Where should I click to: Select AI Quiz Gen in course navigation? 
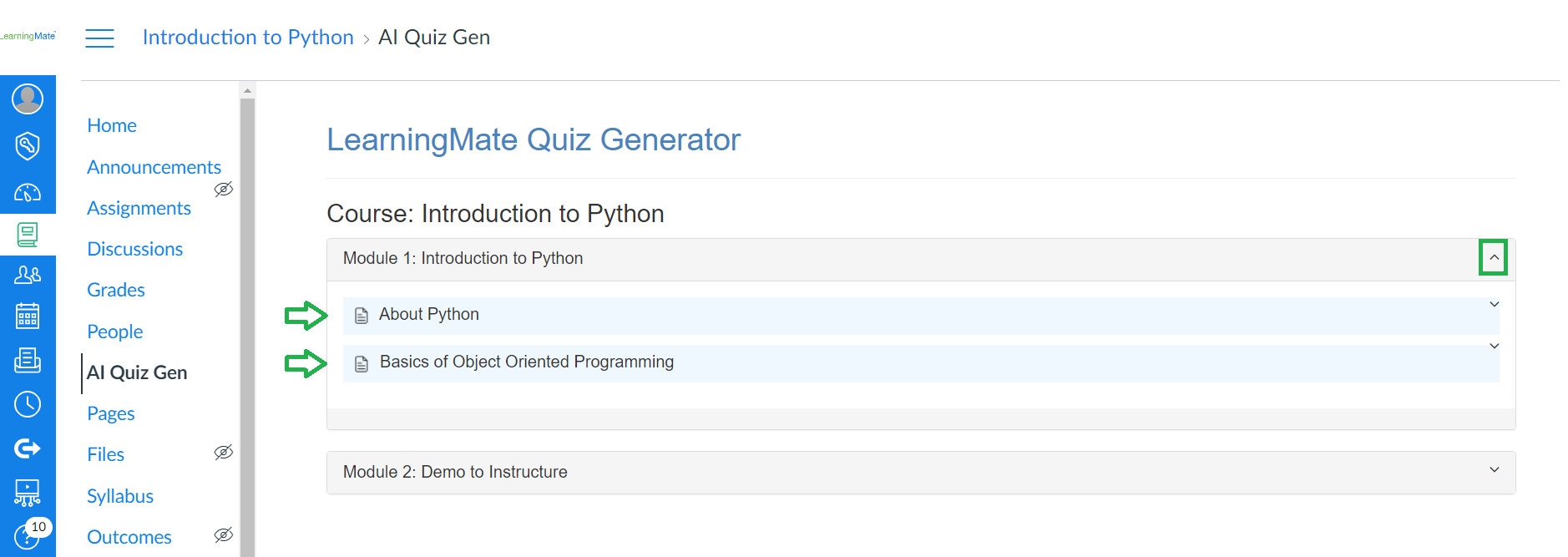(x=137, y=372)
